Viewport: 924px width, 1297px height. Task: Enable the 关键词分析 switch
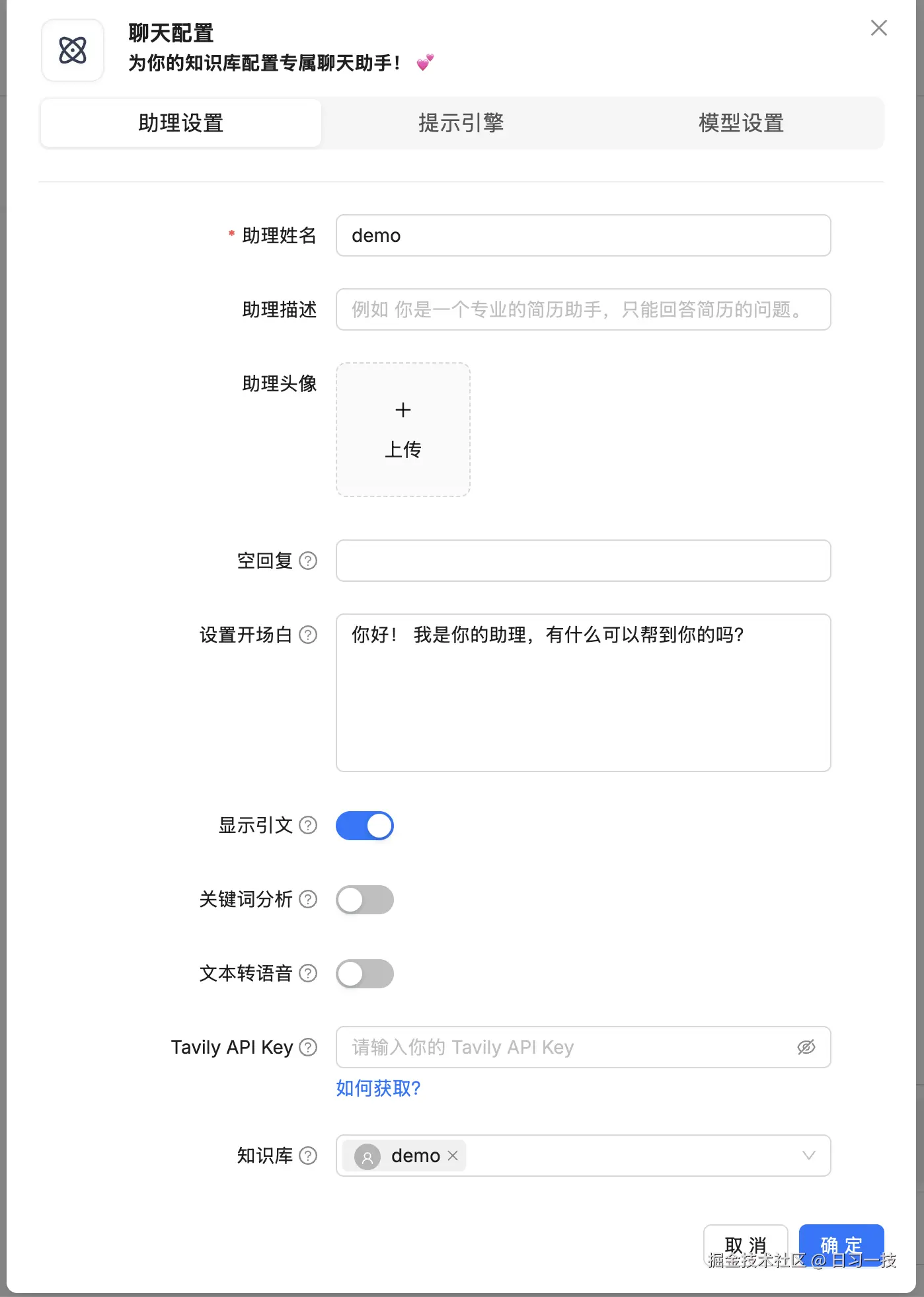[x=365, y=900]
